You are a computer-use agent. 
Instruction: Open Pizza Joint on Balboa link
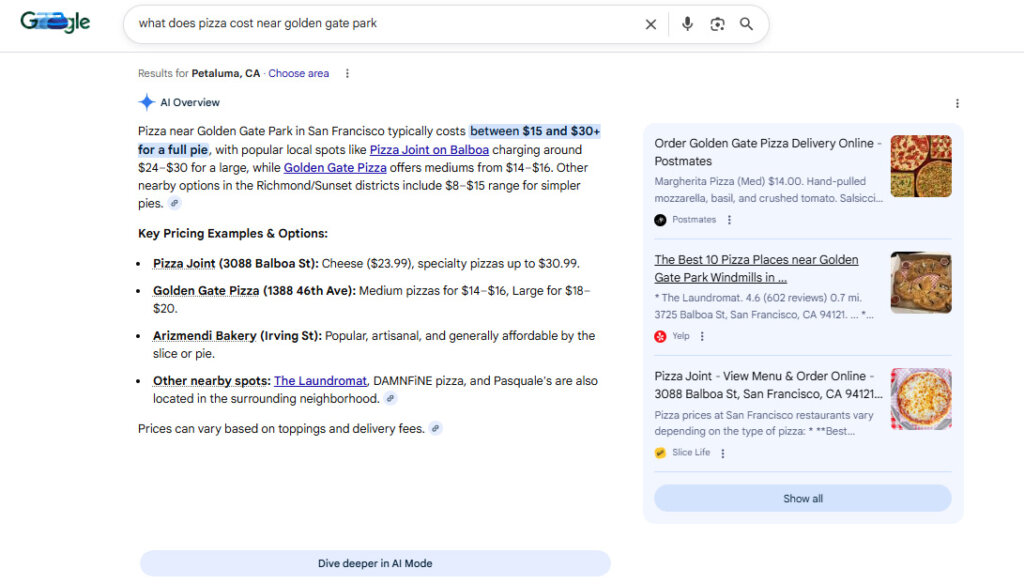pyautogui.click(x=429, y=150)
